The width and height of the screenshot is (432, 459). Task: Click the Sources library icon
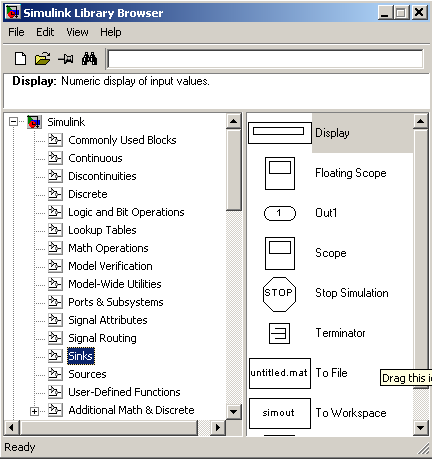pos(55,374)
